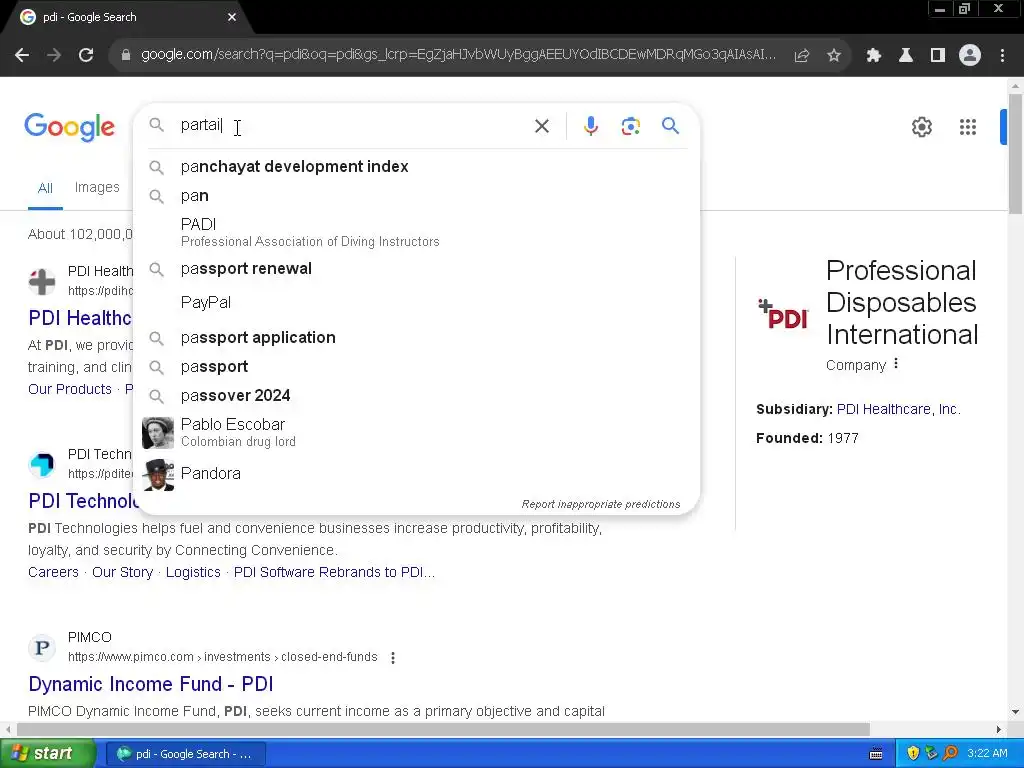
Task: Click the Professional Disposables International heading
Action: 901,302
